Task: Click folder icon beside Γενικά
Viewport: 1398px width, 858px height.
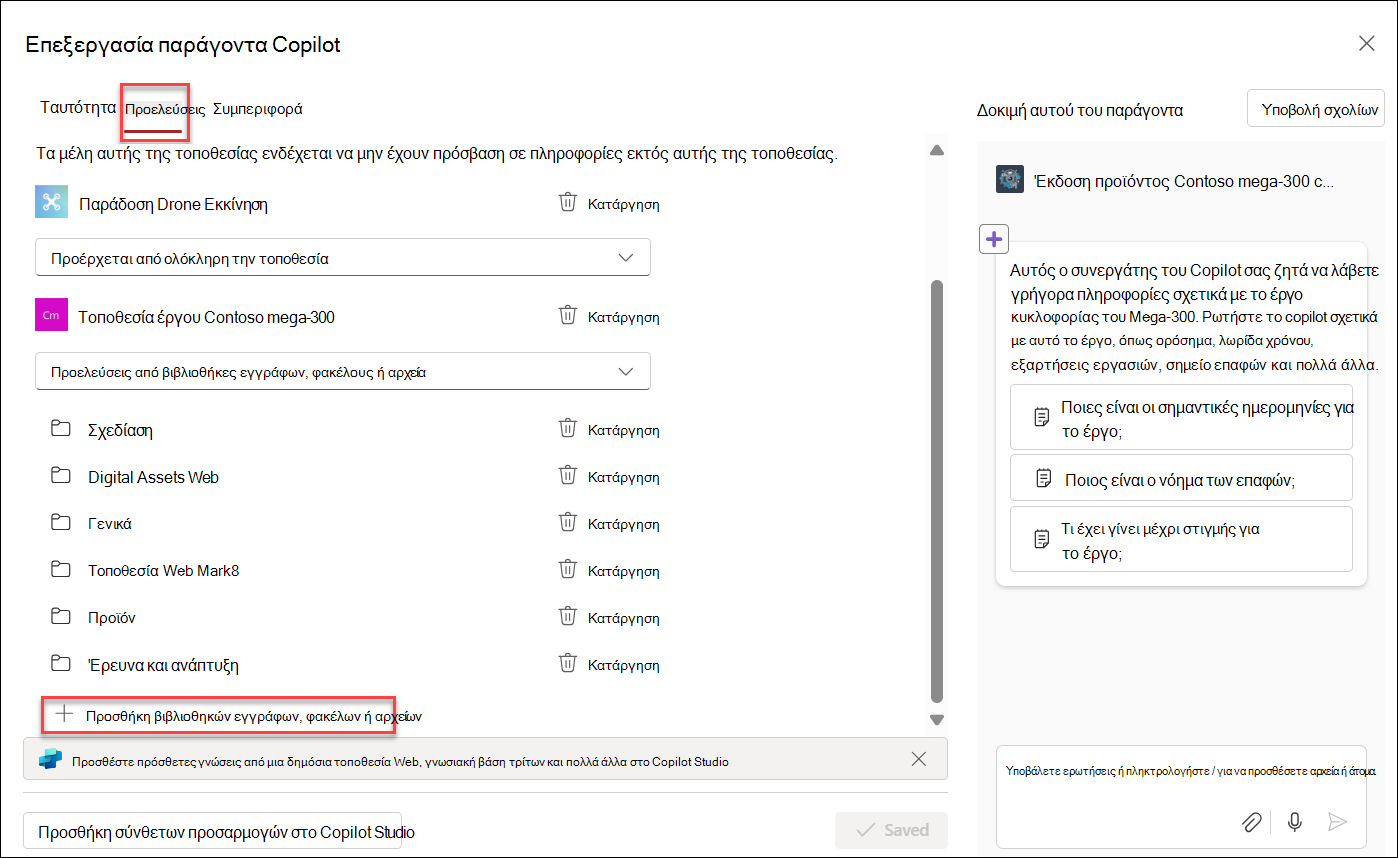Action: pyautogui.click(x=61, y=523)
